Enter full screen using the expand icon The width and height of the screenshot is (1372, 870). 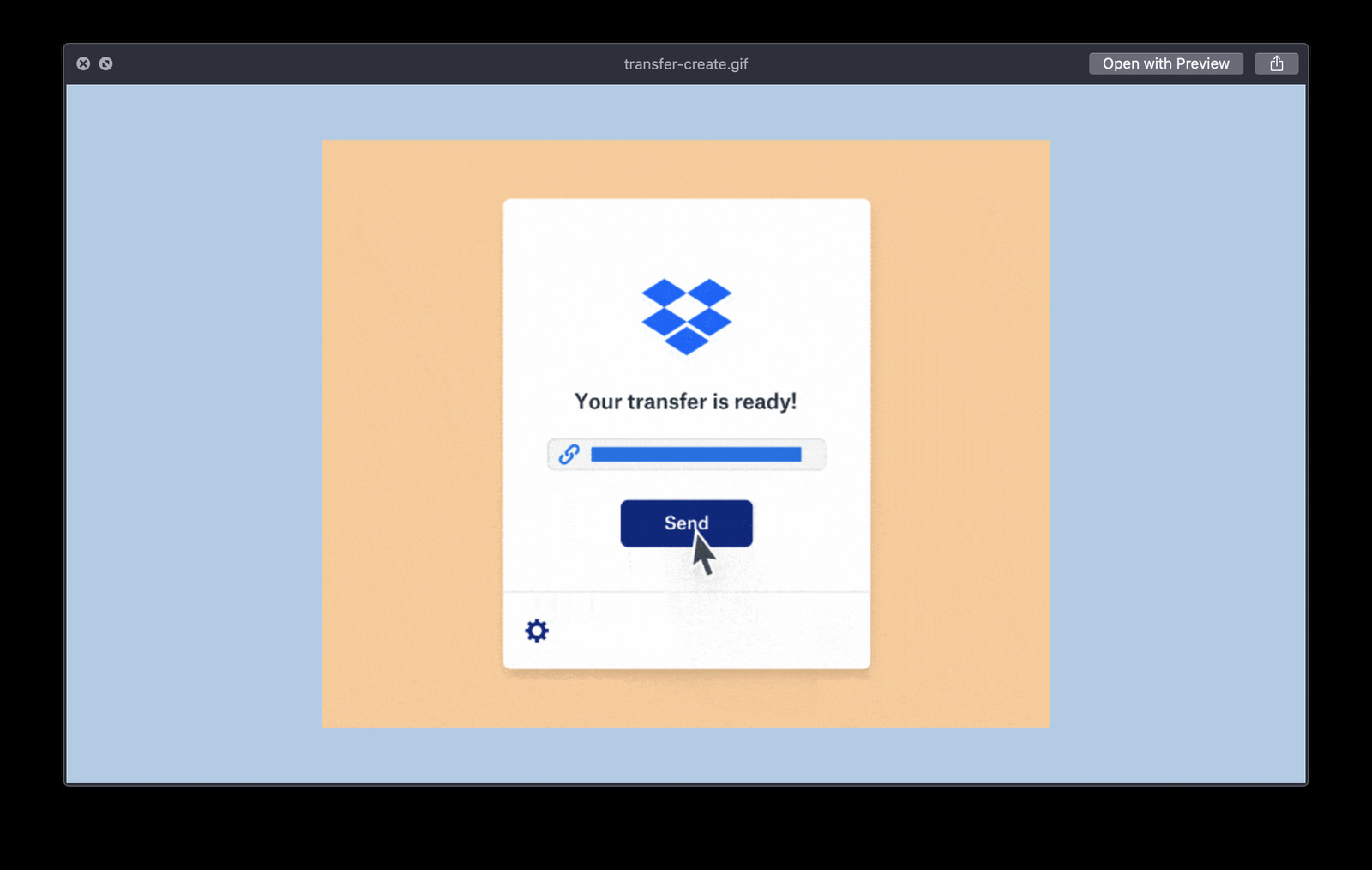(x=105, y=63)
